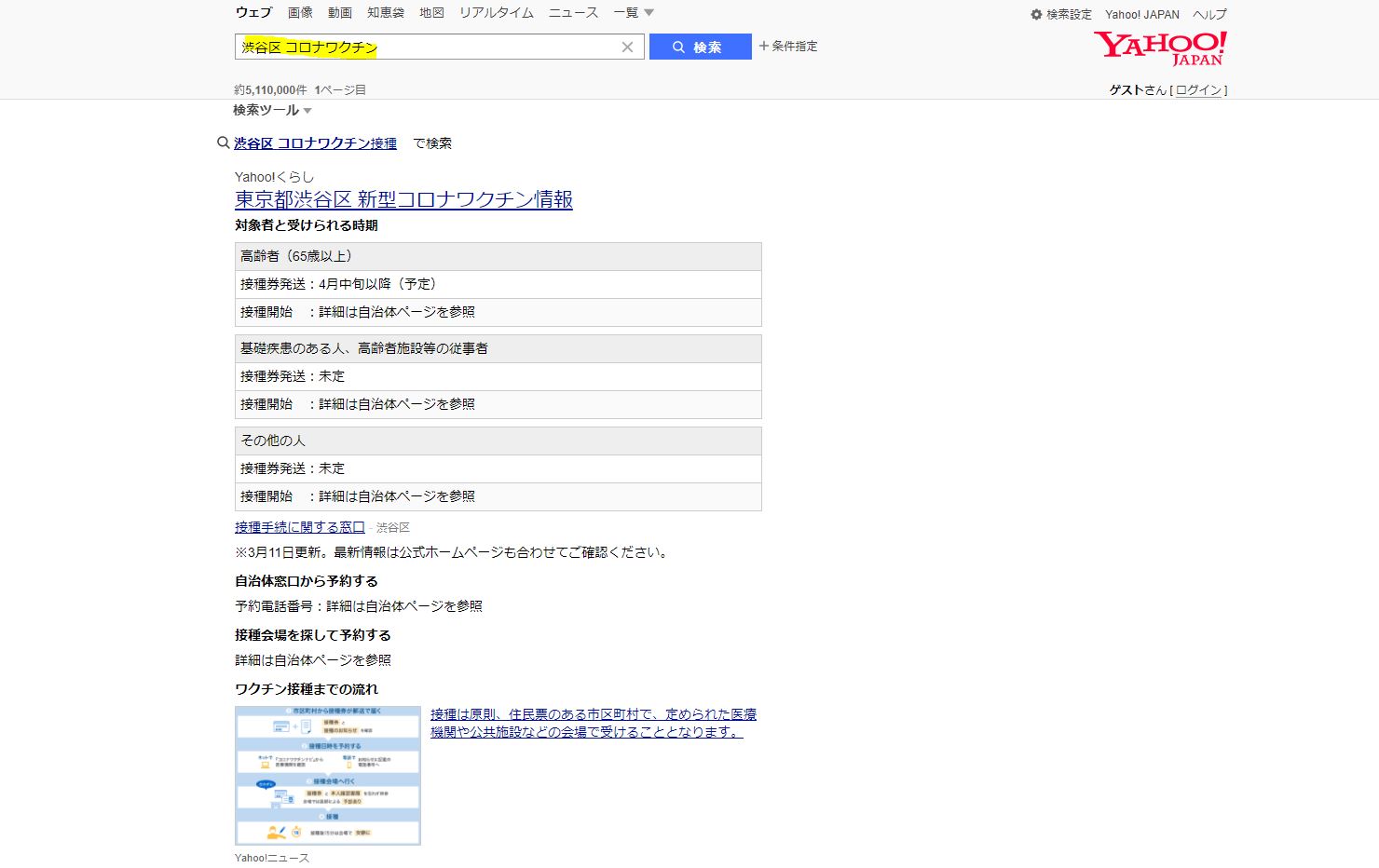Open Yahoo! JAPAN top link

tap(1142, 14)
